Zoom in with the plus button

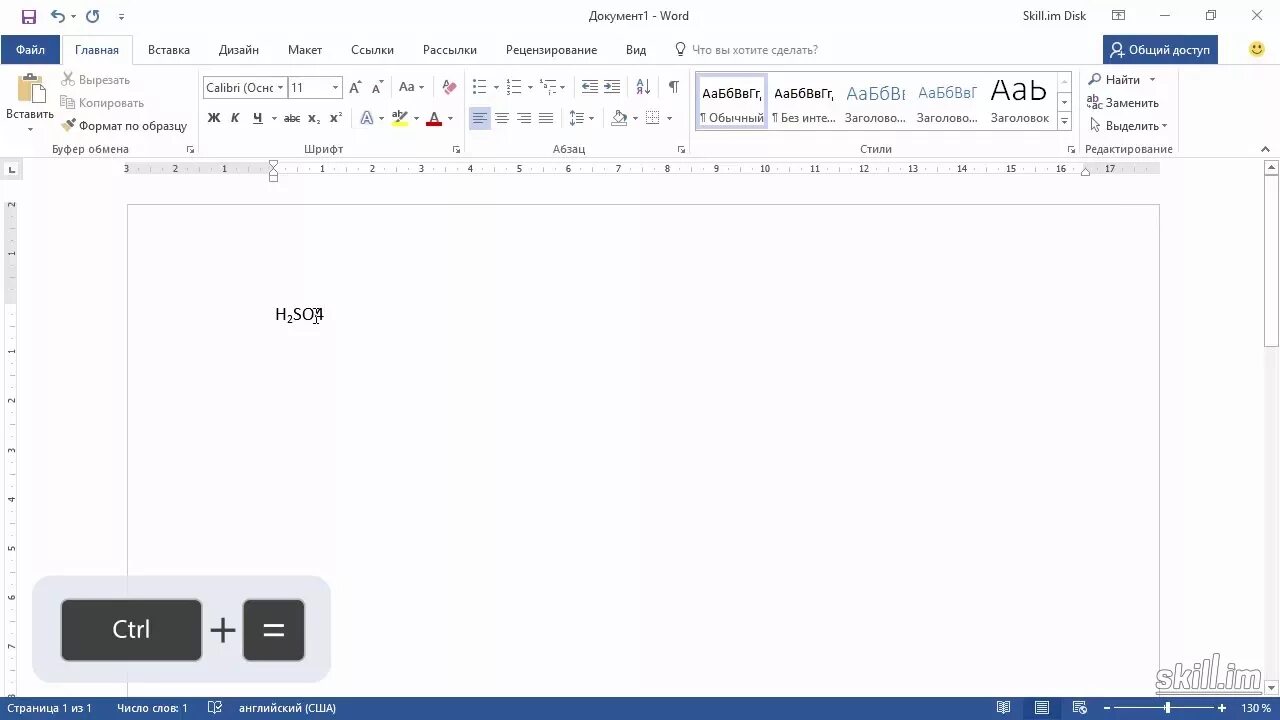(1222, 708)
